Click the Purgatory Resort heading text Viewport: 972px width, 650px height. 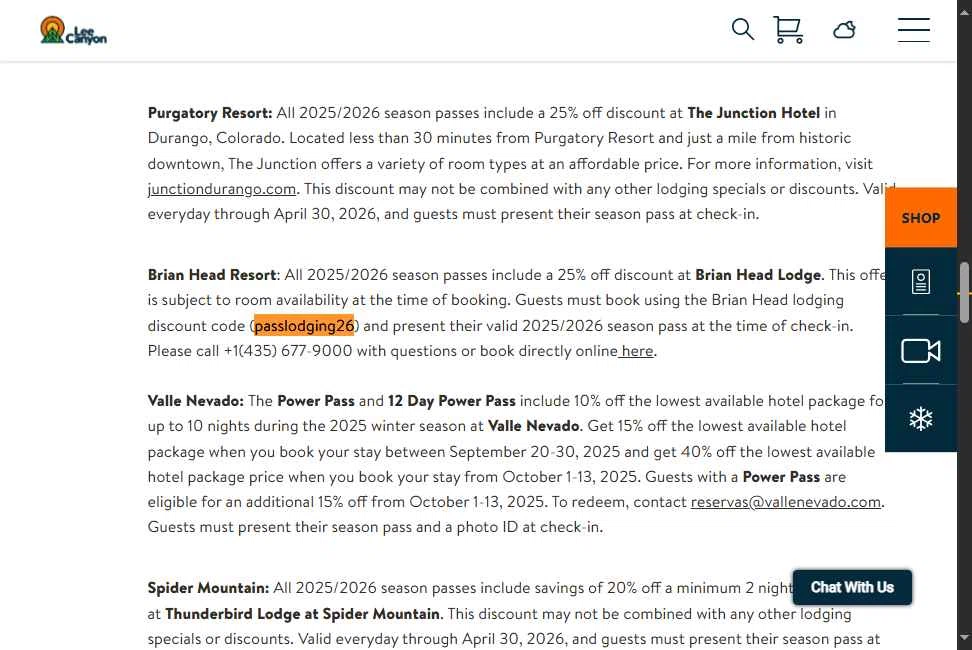[x=210, y=113]
